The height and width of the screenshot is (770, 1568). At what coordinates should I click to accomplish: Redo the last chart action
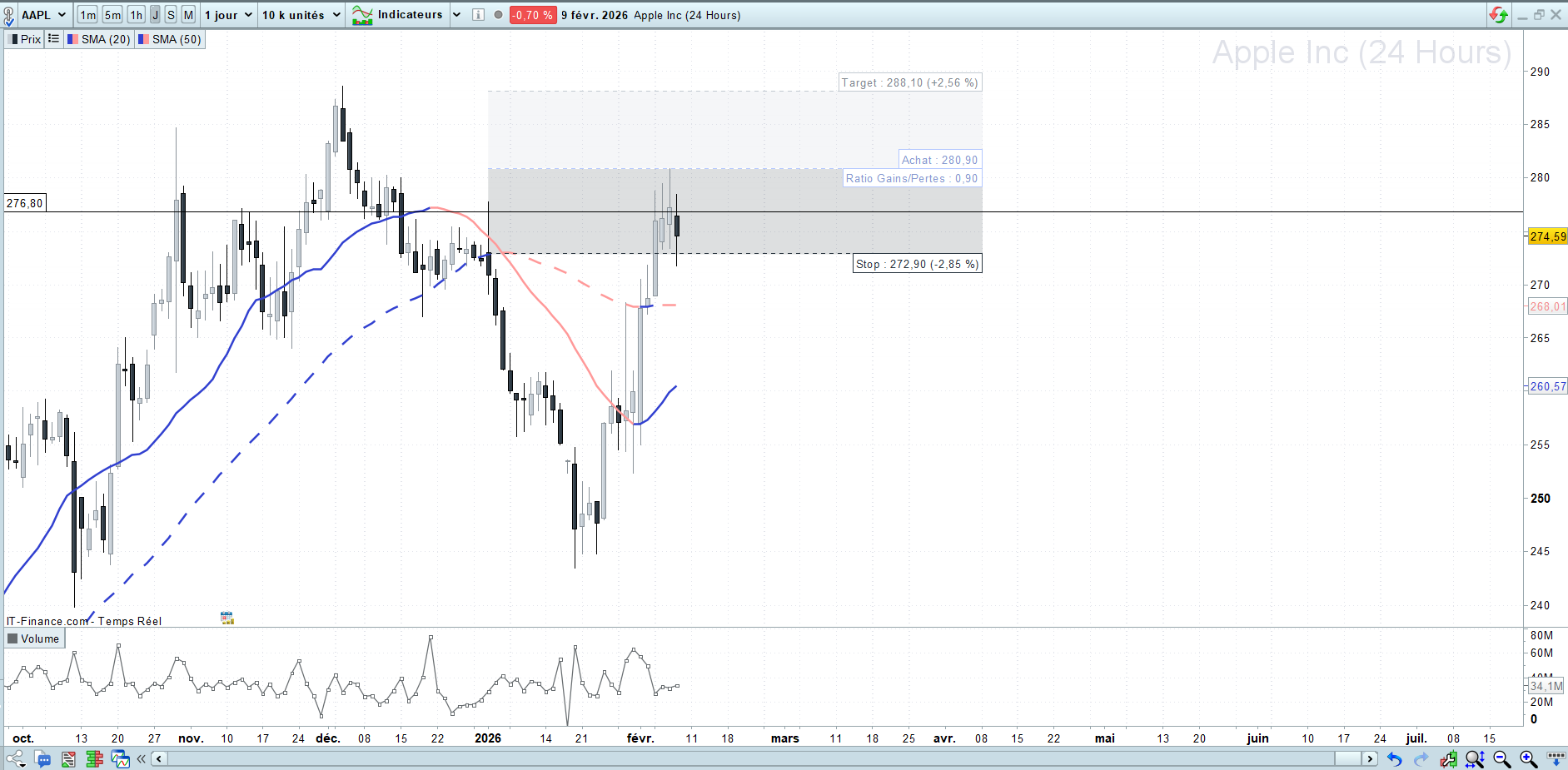1421,759
